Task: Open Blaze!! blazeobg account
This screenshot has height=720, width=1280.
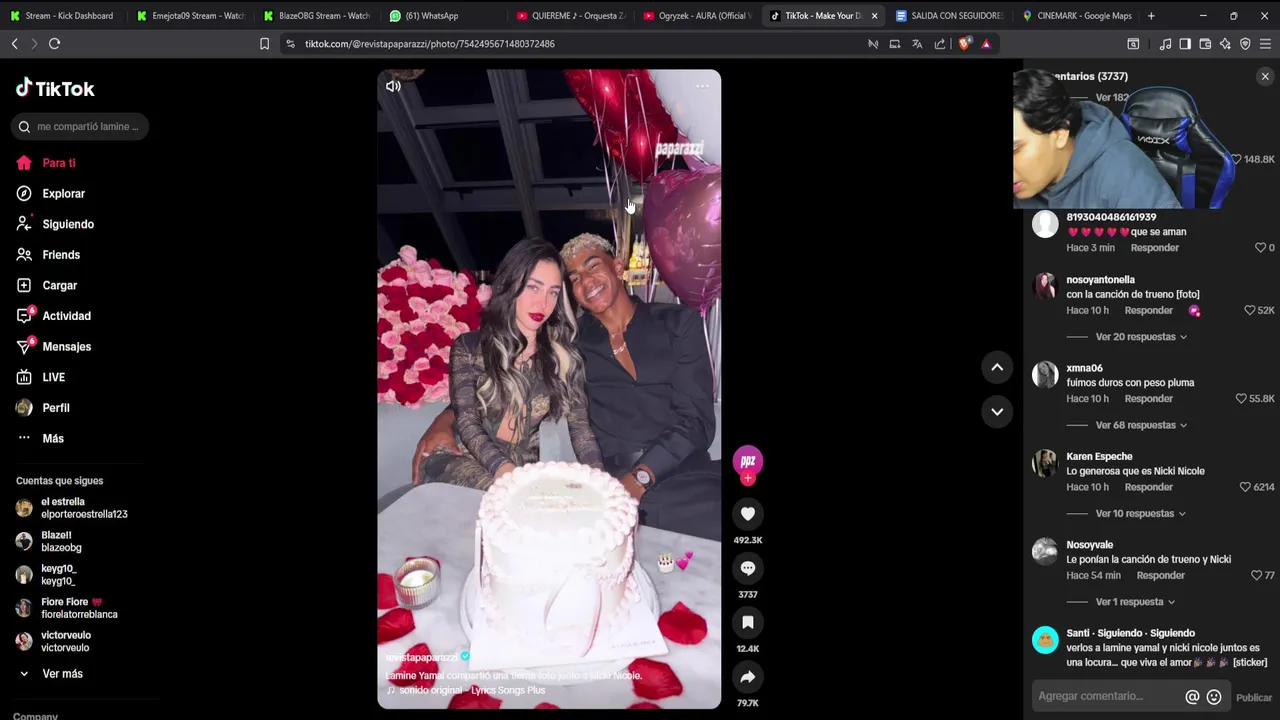Action: click(50, 541)
